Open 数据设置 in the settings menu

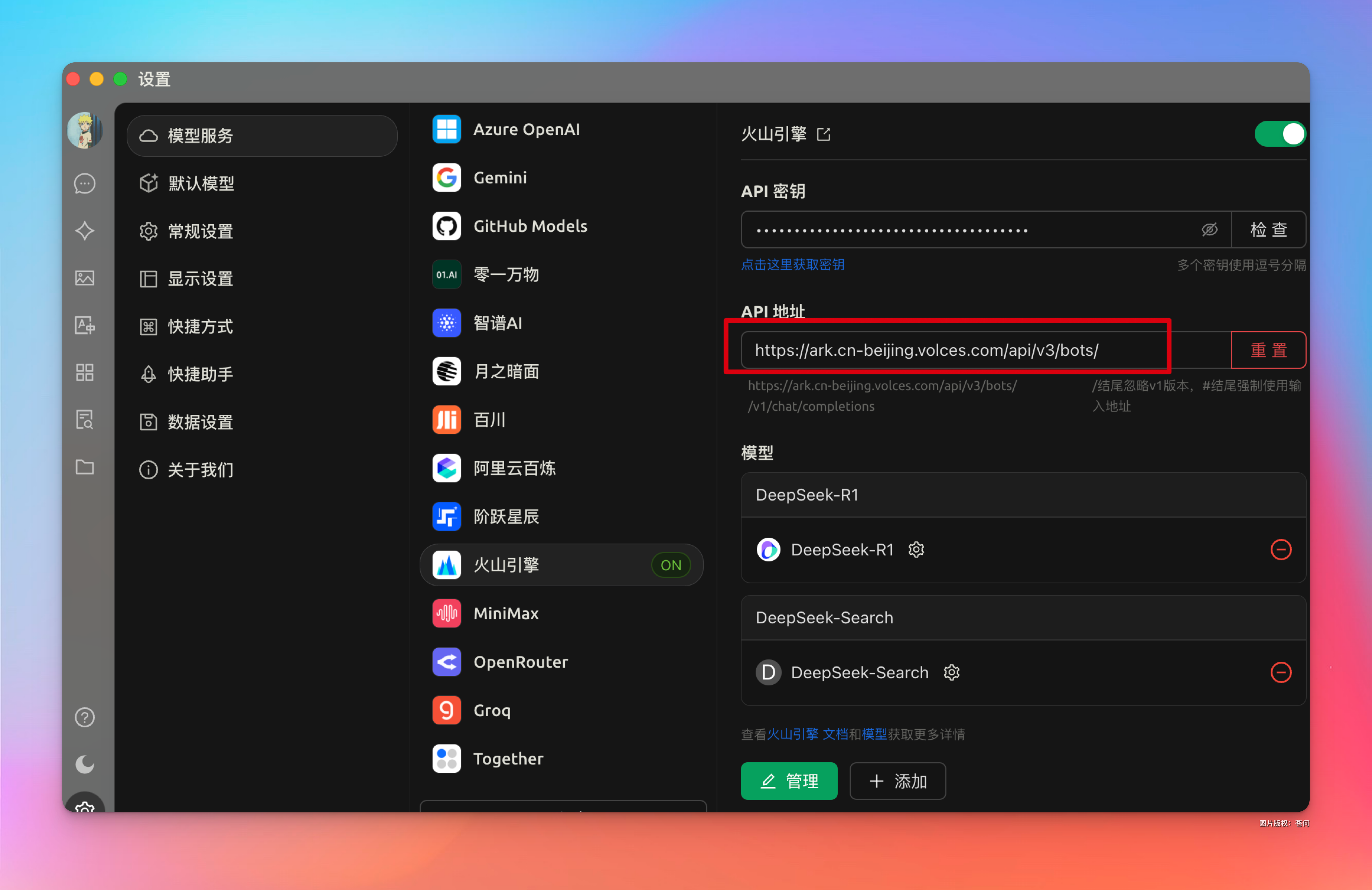click(x=200, y=422)
